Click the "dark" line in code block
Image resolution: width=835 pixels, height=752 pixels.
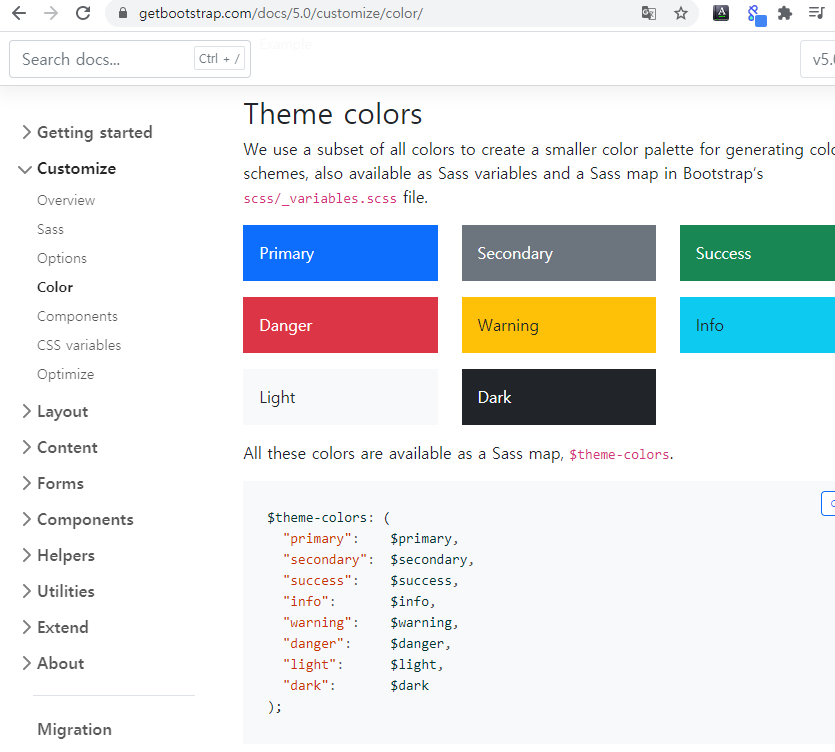356,685
